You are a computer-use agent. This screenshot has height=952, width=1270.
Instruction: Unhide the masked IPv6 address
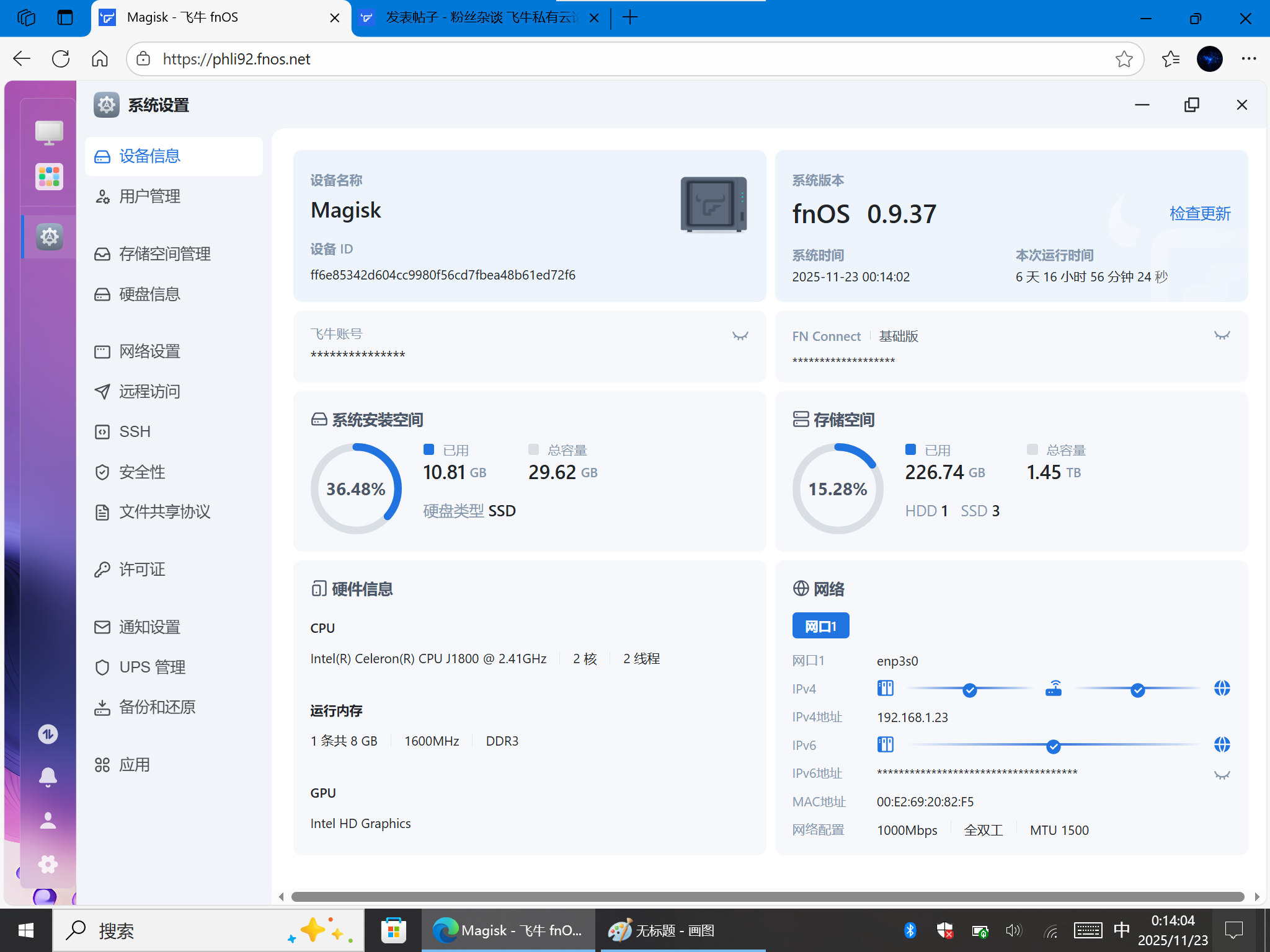tap(1222, 775)
